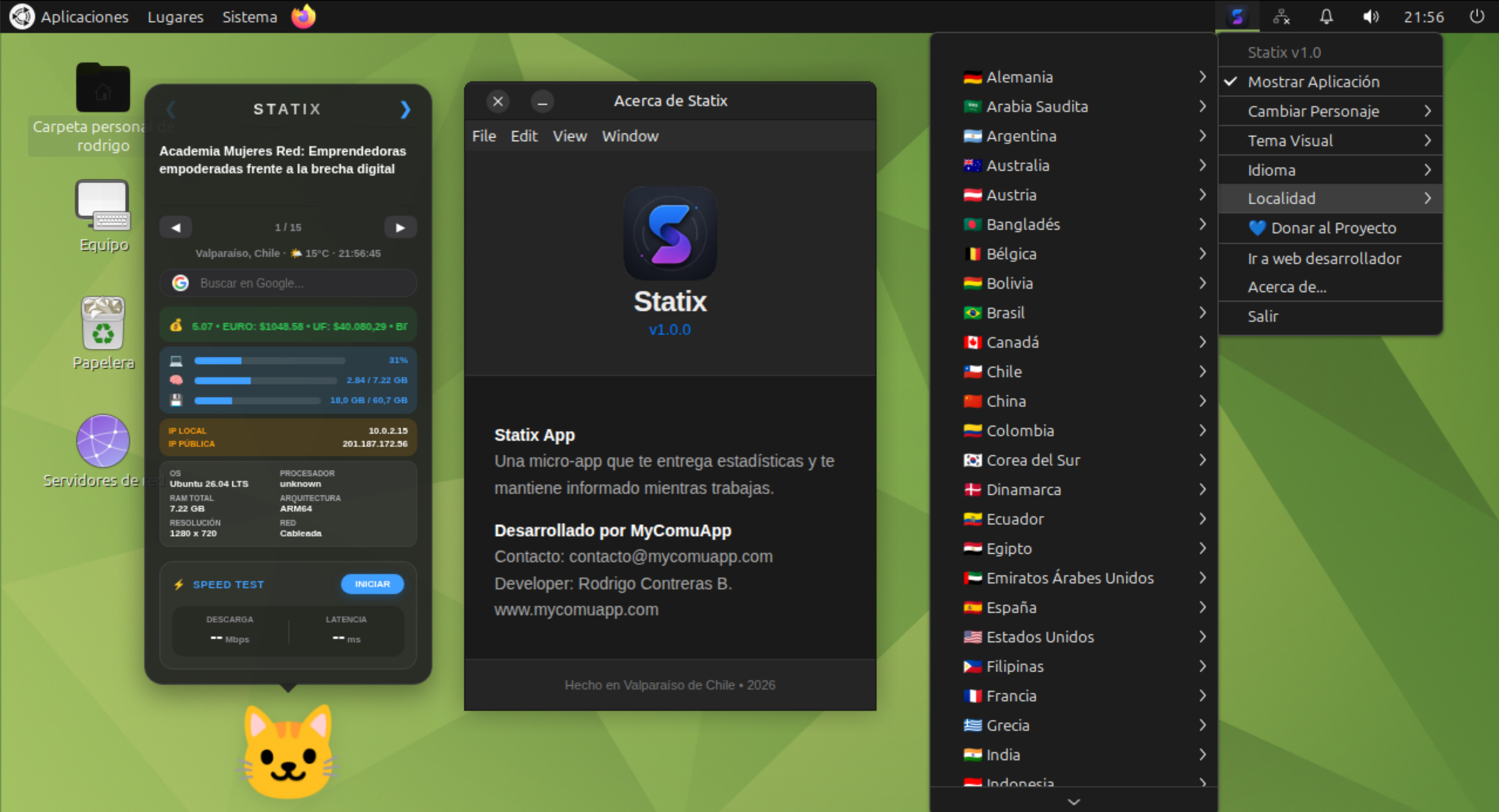Viewport: 1499px width, 812px height.
Task: Open the Lugares panel menu
Action: click(175, 17)
